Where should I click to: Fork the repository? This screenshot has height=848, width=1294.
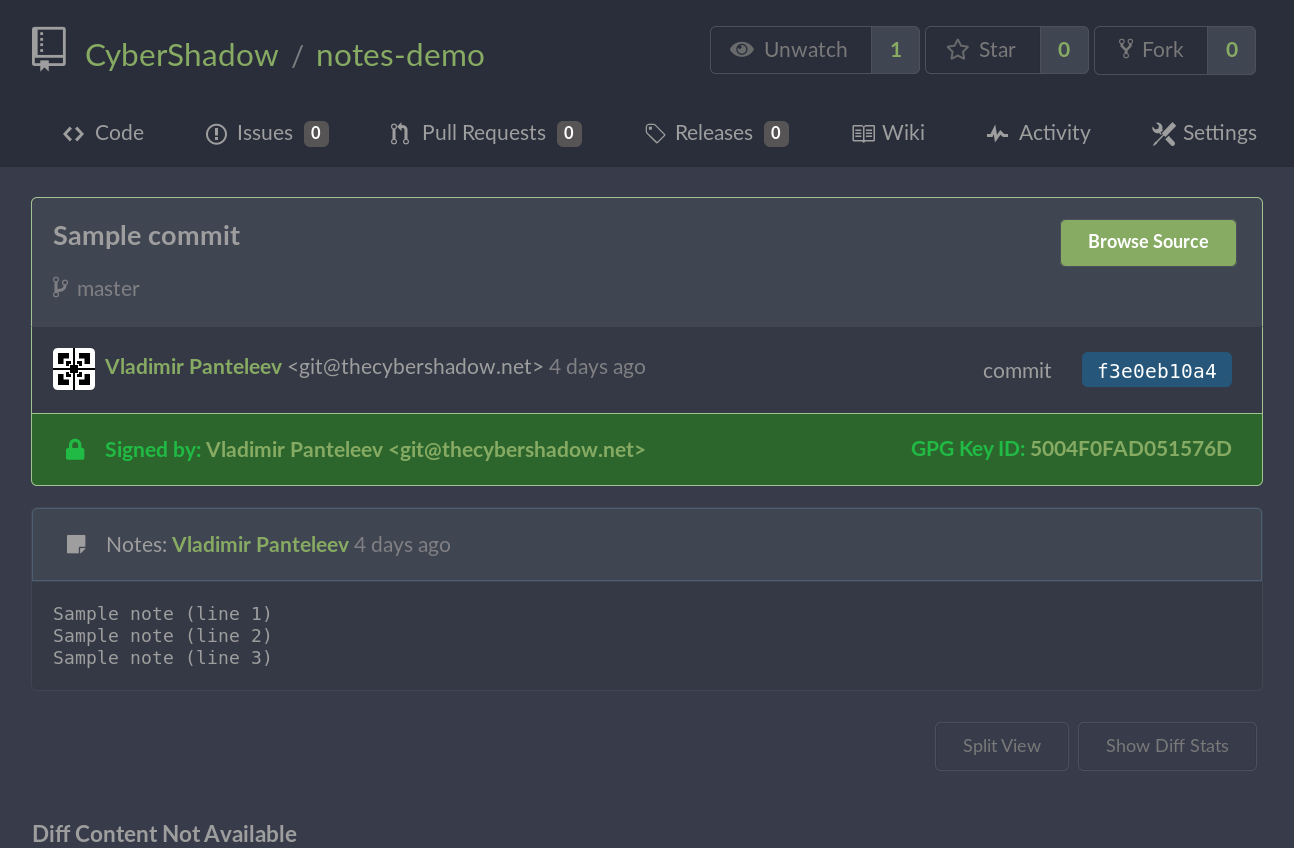1151,50
